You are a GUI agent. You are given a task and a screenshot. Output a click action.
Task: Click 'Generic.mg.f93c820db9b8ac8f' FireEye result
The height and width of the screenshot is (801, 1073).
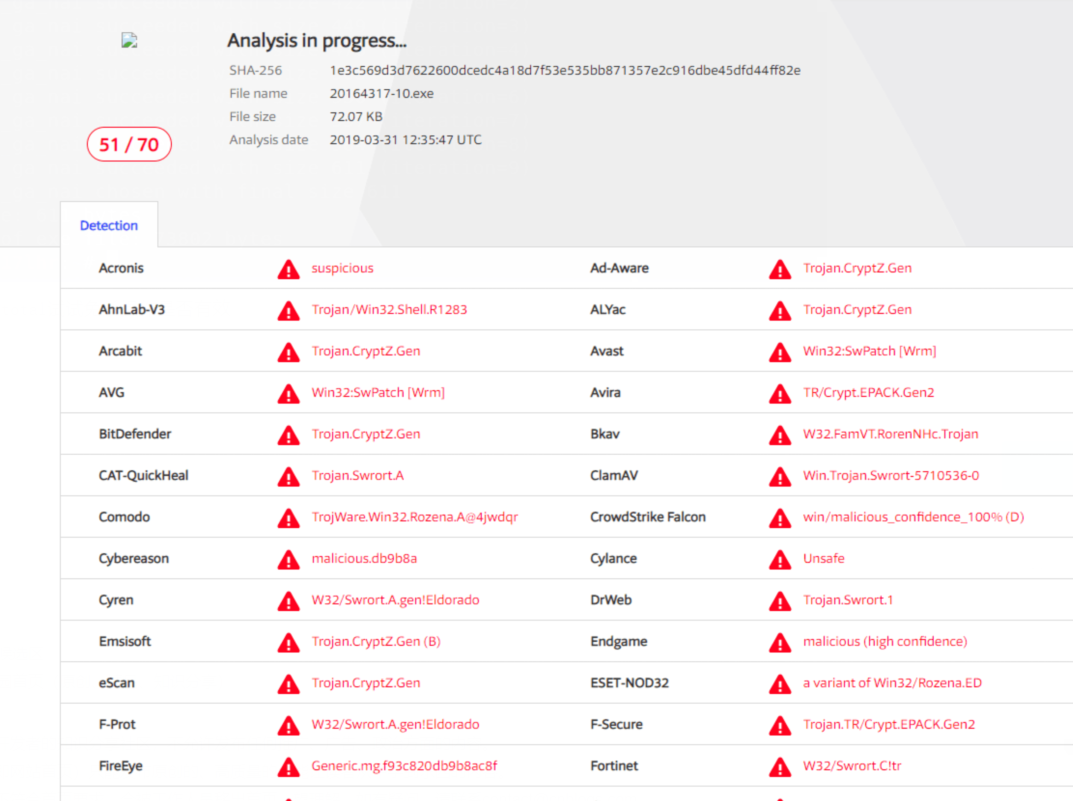404,766
